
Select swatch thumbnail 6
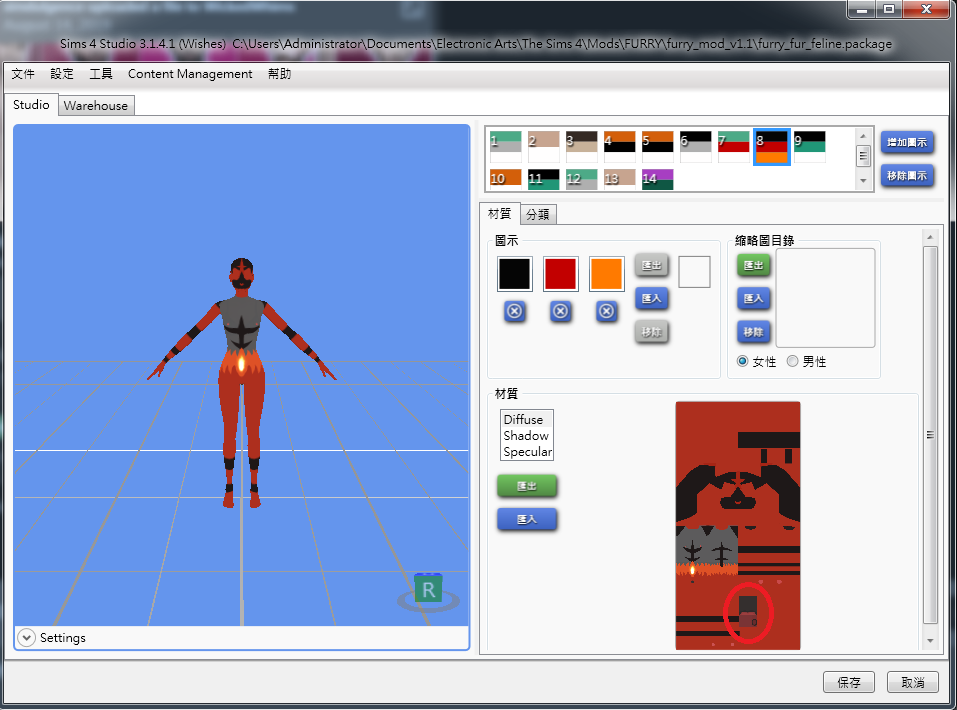tap(696, 147)
